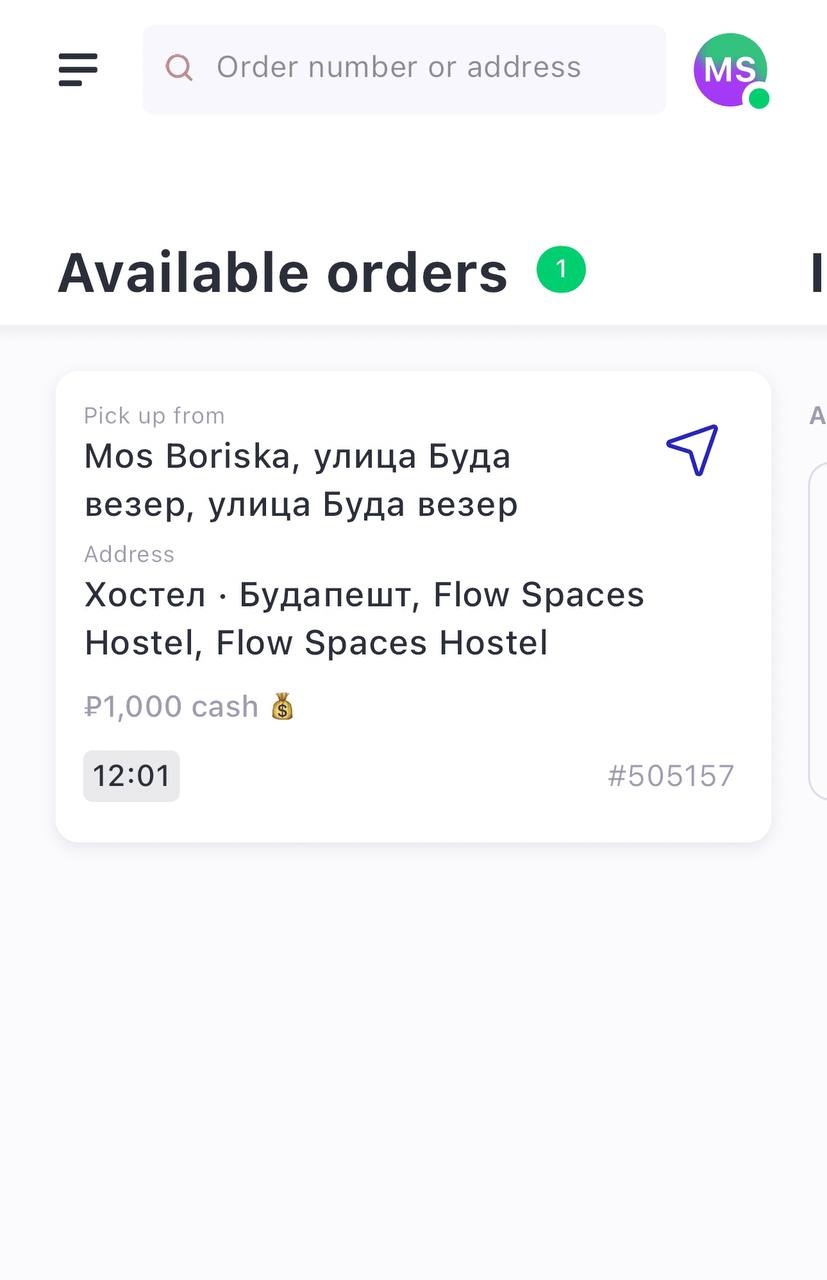Focus the Order number or address field
The image size is (827, 1280).
click(404, 69)
